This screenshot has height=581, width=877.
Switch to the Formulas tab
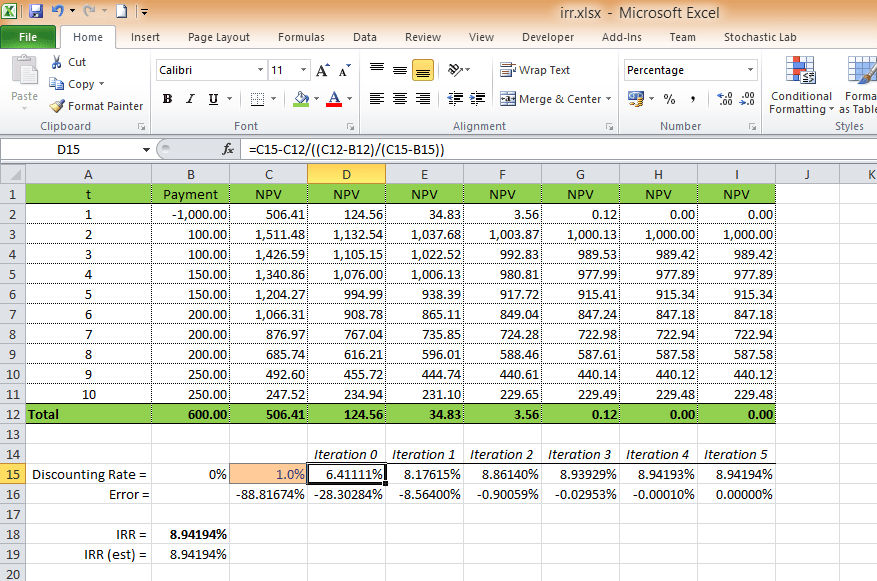point(301,37)
